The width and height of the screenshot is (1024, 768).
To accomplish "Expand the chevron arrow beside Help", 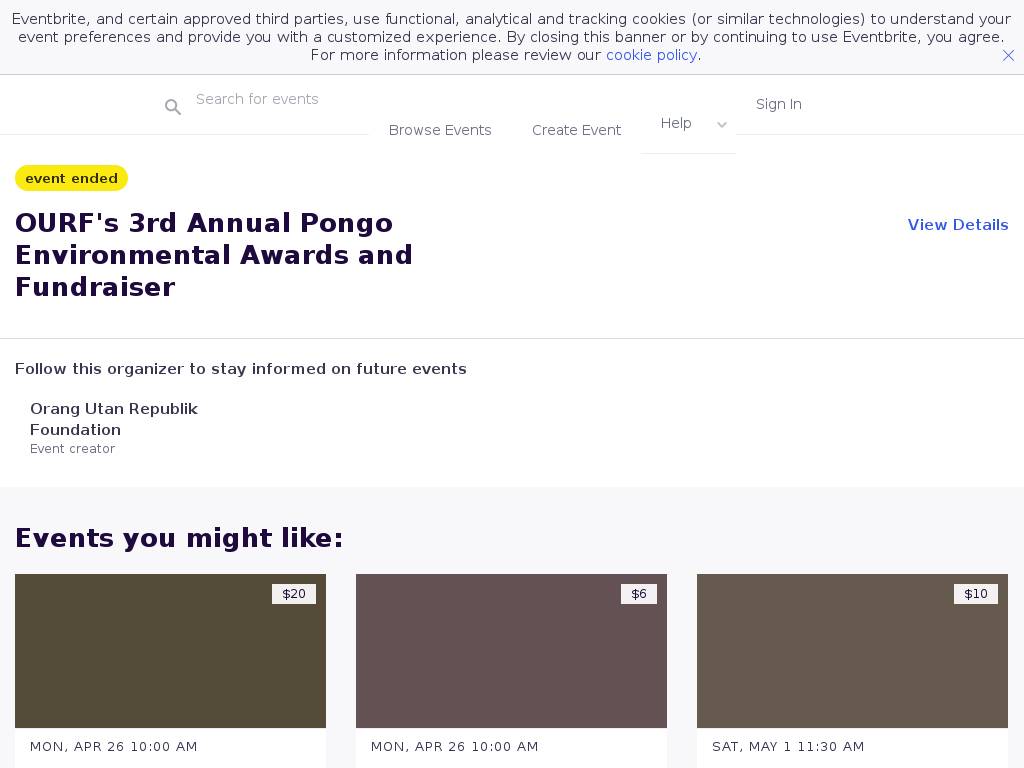I will [722, 125].
